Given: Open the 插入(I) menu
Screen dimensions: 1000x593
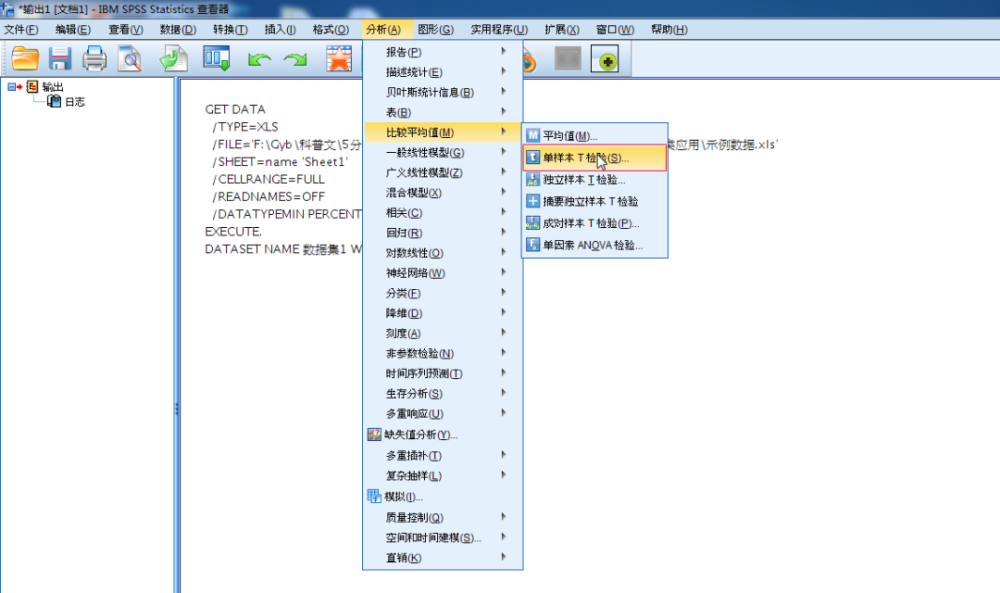Looking at the screenshot, I should (280, 29).
